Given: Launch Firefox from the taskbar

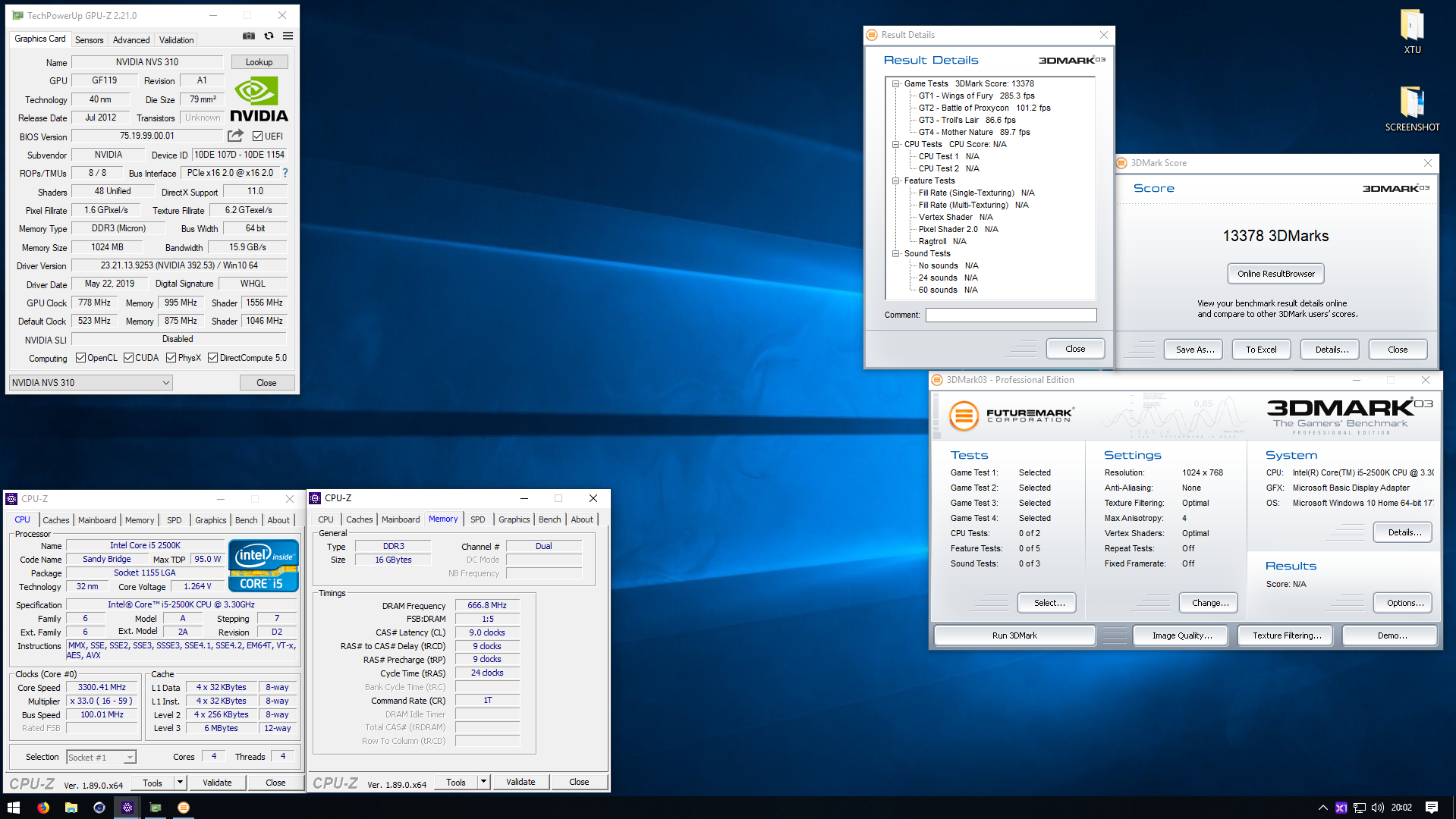Looking at the screenshot, I should pos(43,808).
